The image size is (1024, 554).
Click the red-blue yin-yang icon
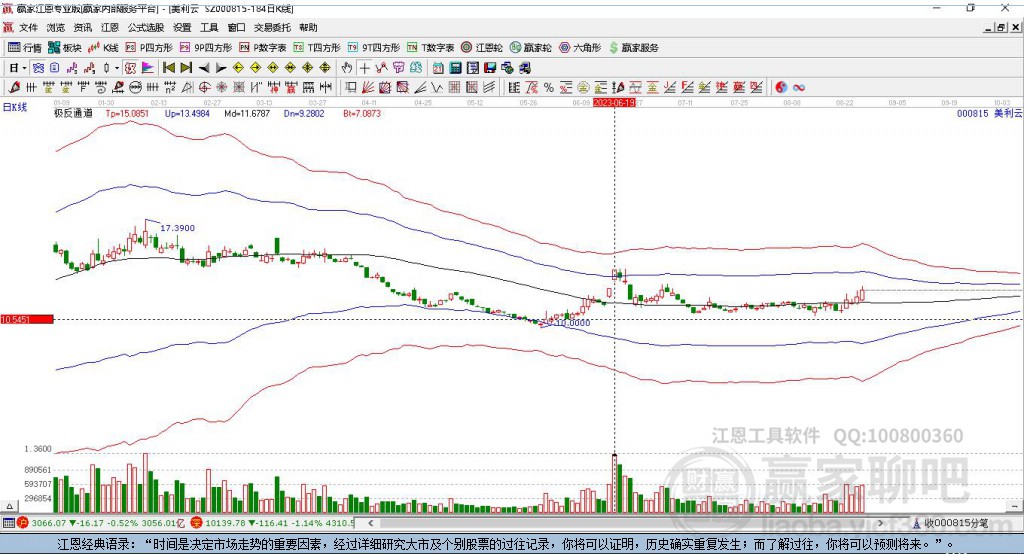click(x=781, y=88)
